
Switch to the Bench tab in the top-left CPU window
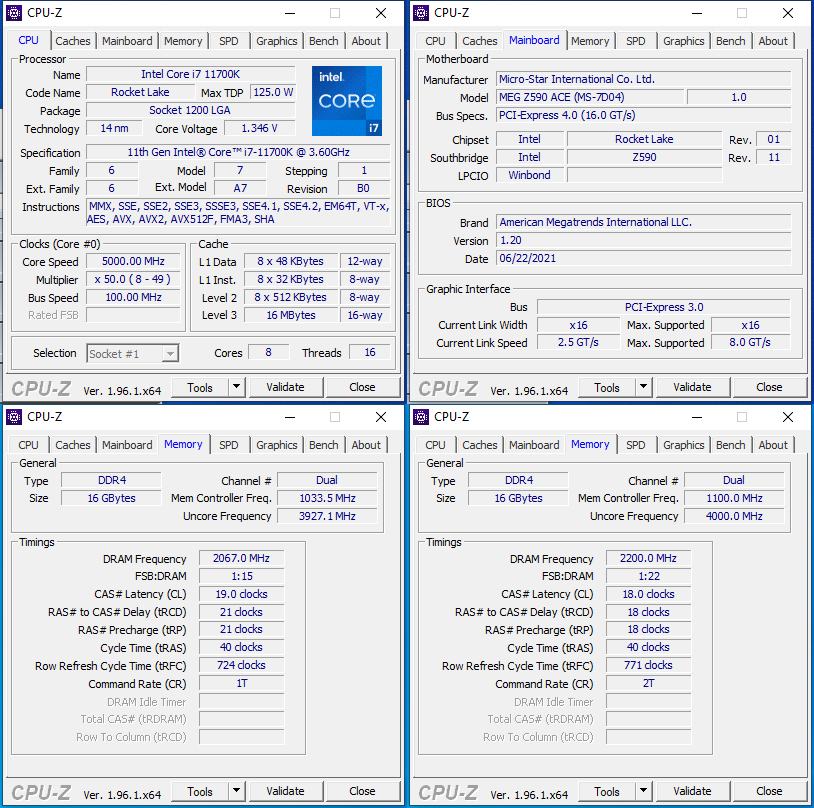323,41
